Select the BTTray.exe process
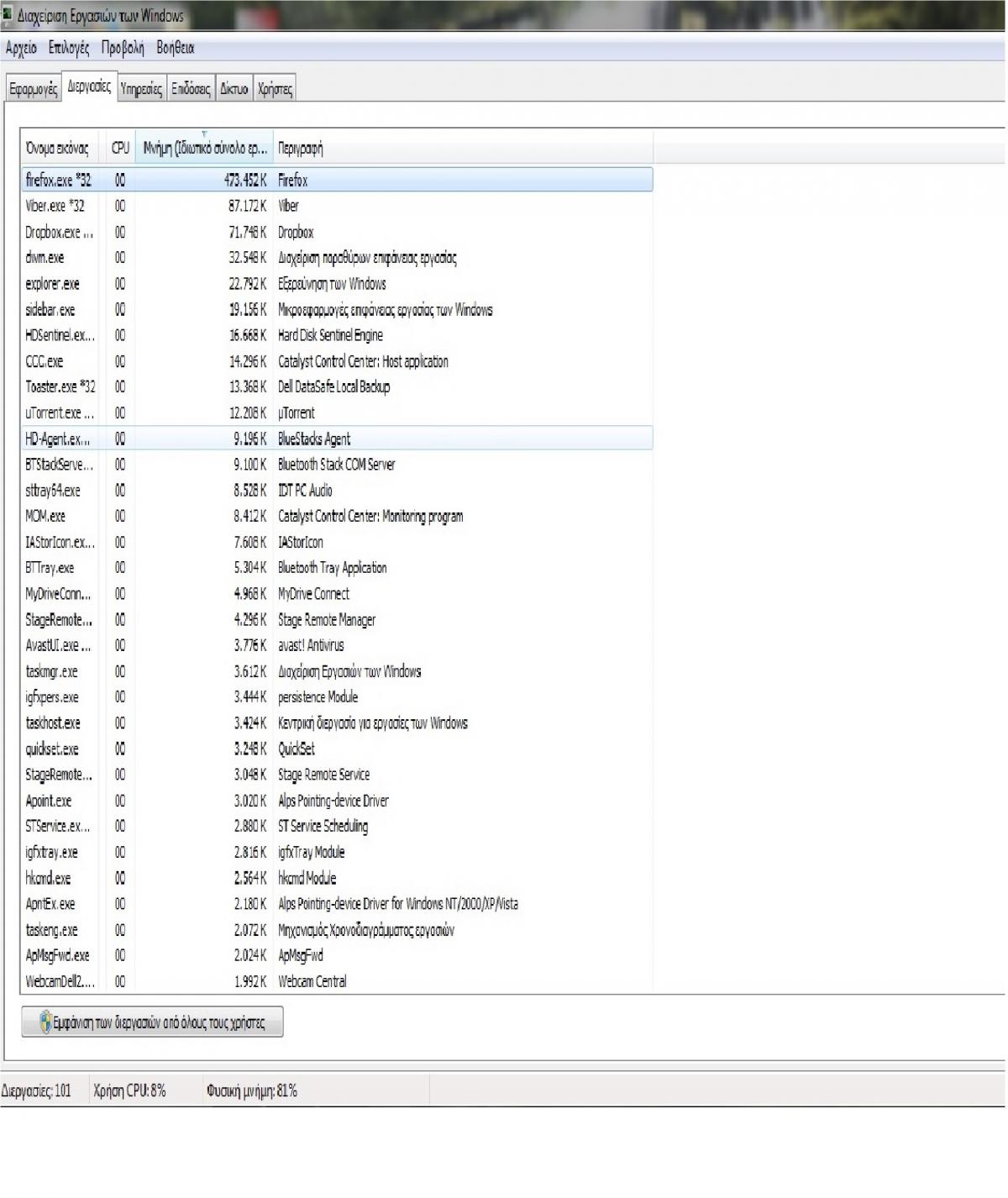Viewport: 1008px width, 1198px height. tap(337, 568)
